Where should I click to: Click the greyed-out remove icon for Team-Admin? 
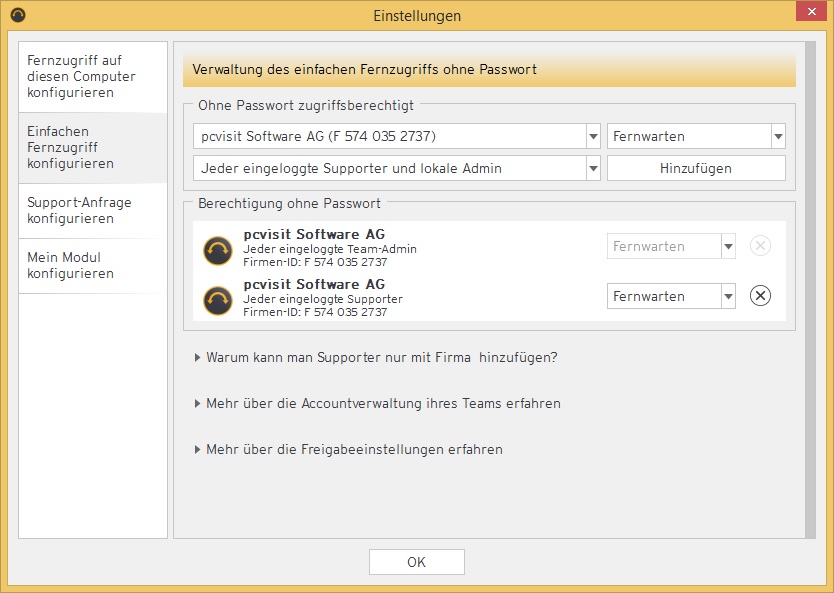(760, 246)
